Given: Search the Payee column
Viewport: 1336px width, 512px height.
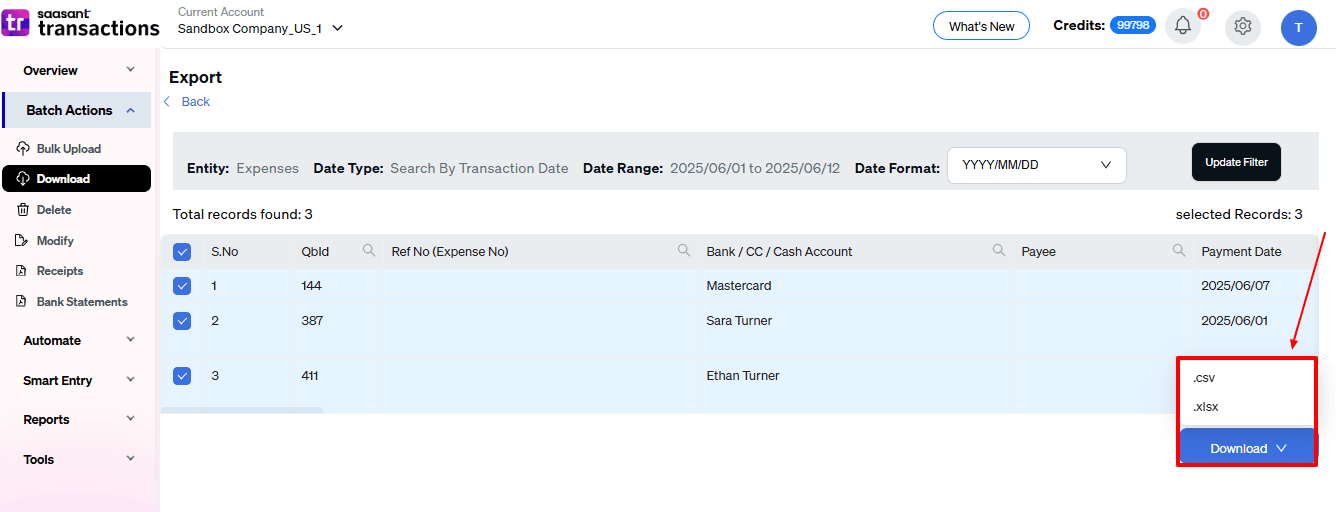Looking at the screenshot, I should coord(1179,251).
